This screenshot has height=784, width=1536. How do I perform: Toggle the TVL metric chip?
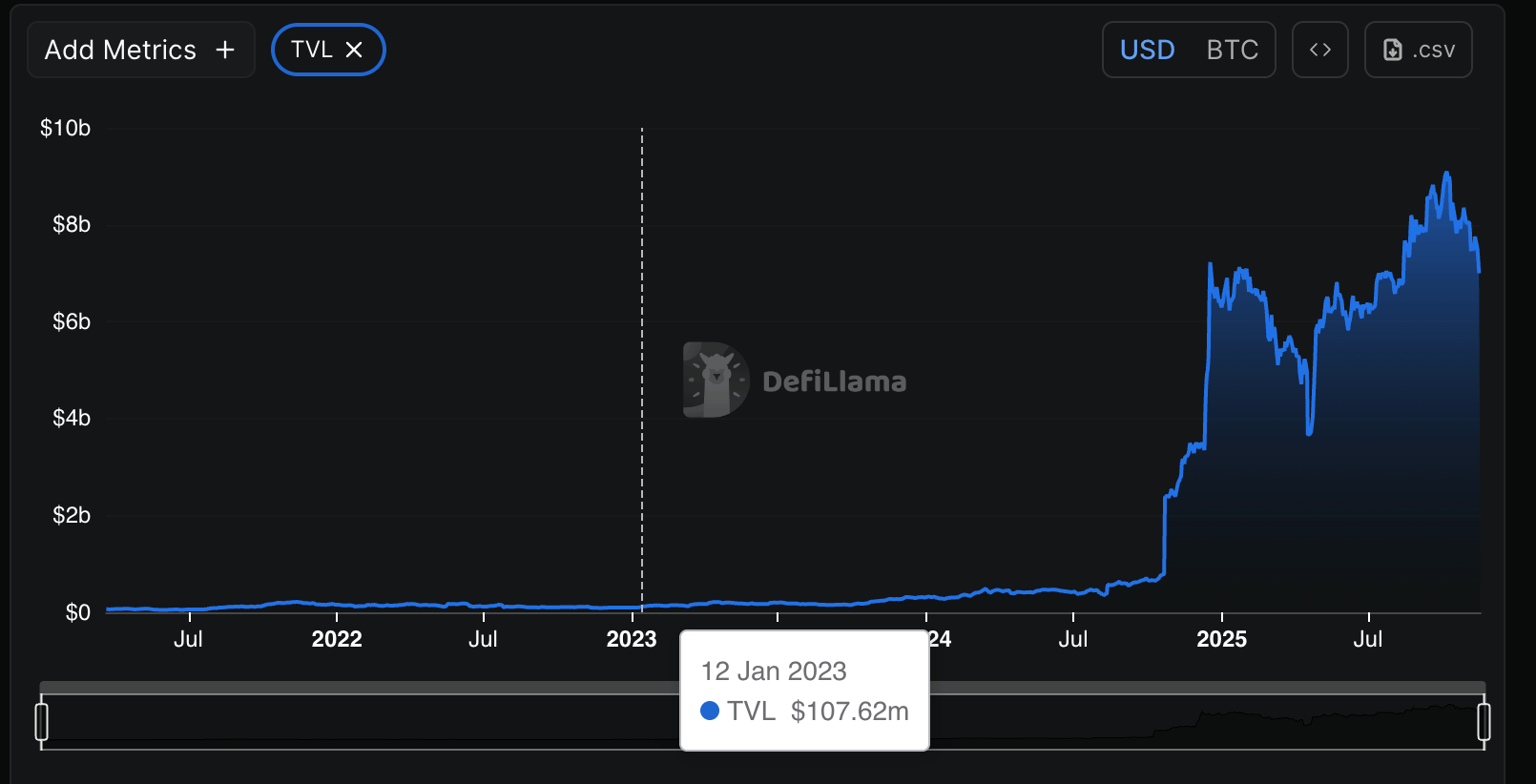click(311, 50)
